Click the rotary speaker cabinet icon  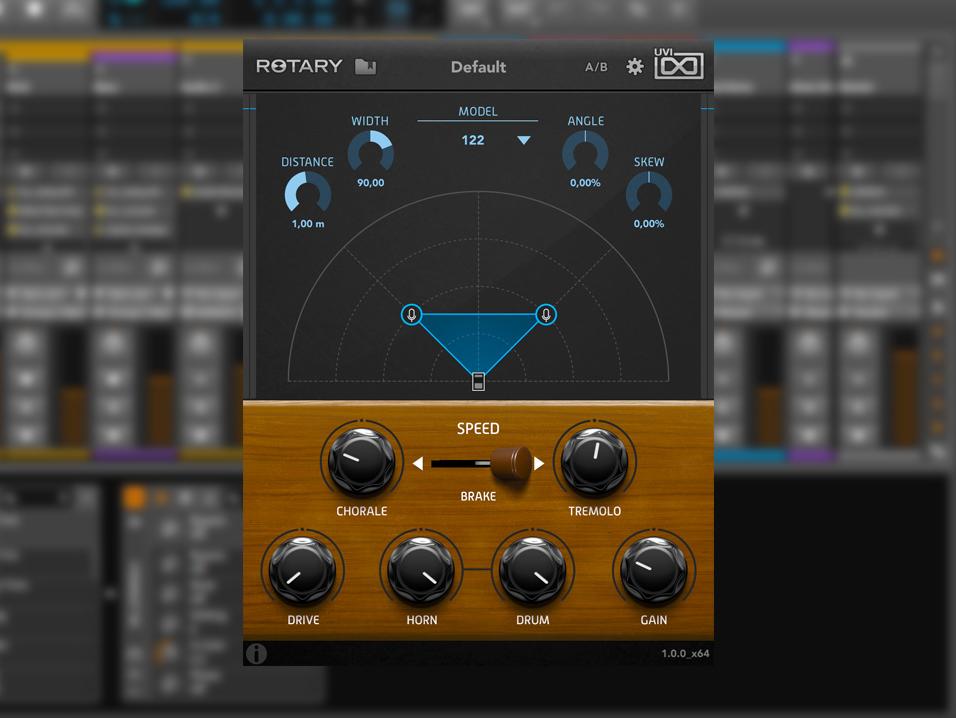479,380
